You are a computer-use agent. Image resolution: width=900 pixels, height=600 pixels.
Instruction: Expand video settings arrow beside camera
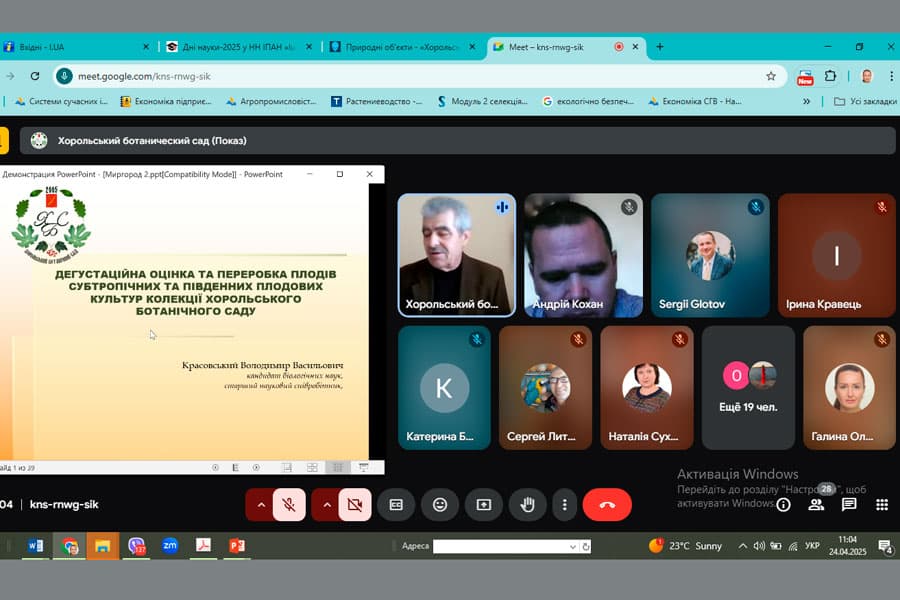click(327, 505)
